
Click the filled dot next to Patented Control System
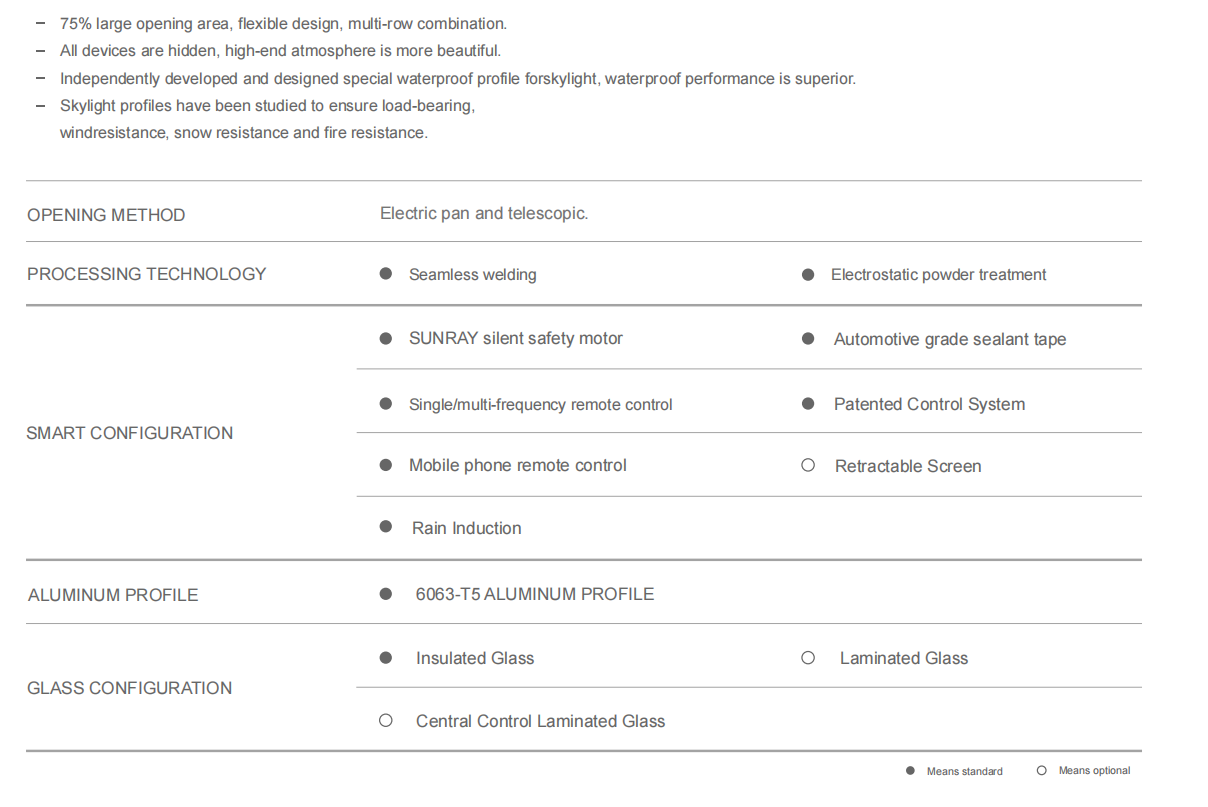[808, 404]
